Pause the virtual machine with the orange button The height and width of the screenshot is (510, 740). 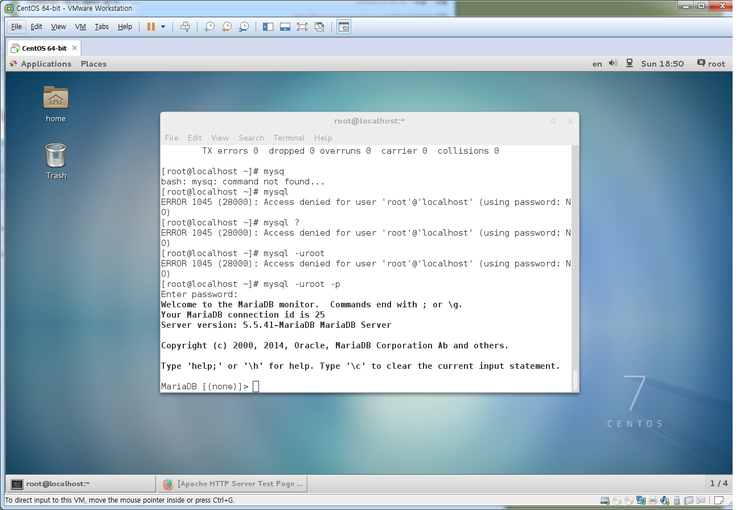click(x=151, y=27)
